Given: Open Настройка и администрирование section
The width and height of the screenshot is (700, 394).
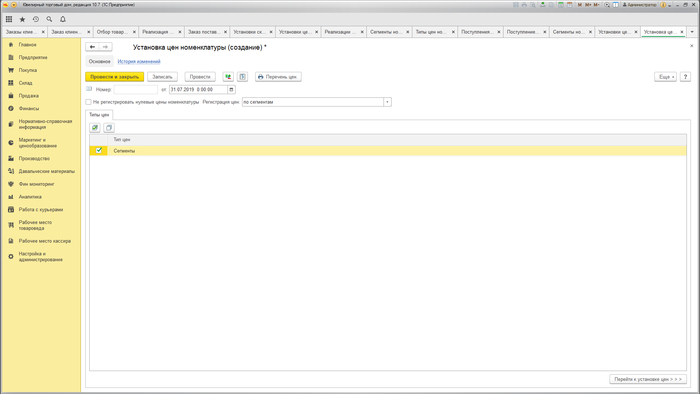Looking at the screenshot, I should pyautogui.click(x=41, y=257).
